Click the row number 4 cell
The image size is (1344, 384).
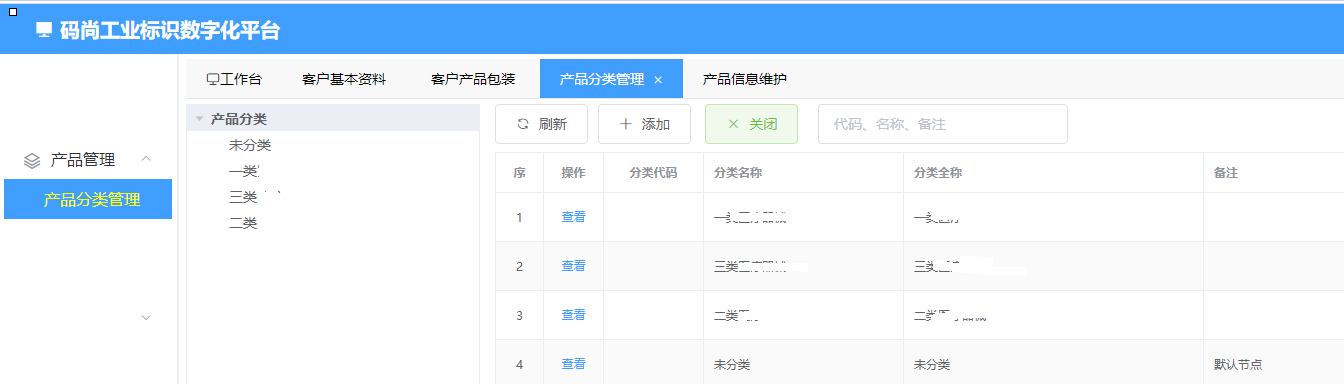pyautogui.click(x=519, y=364)
